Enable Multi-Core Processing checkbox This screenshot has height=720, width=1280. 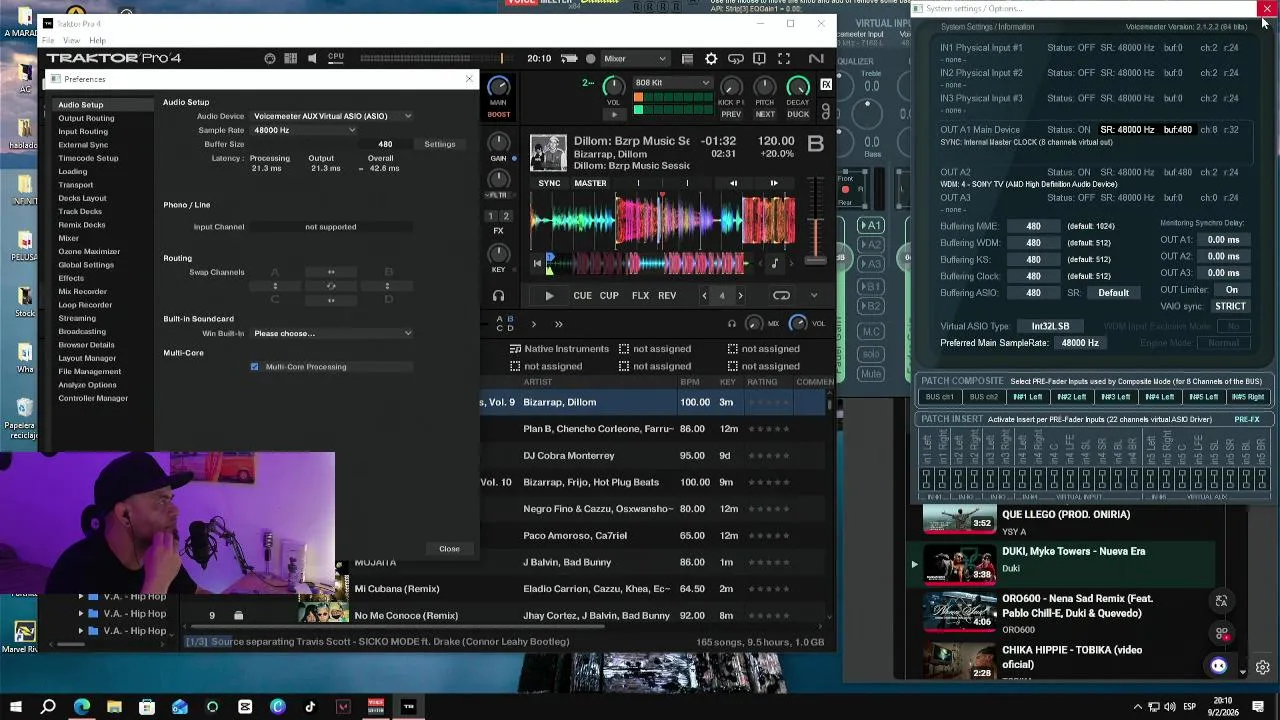coord(254,367)
